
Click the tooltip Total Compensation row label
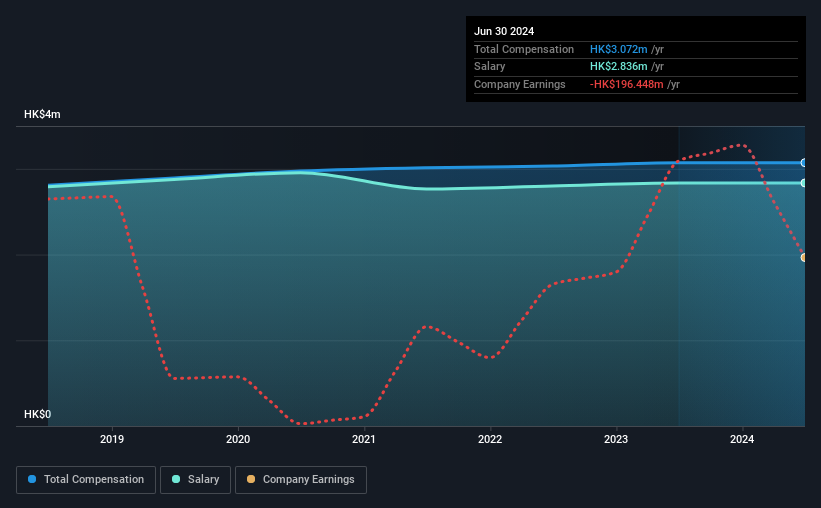click(x=524, y=49)
